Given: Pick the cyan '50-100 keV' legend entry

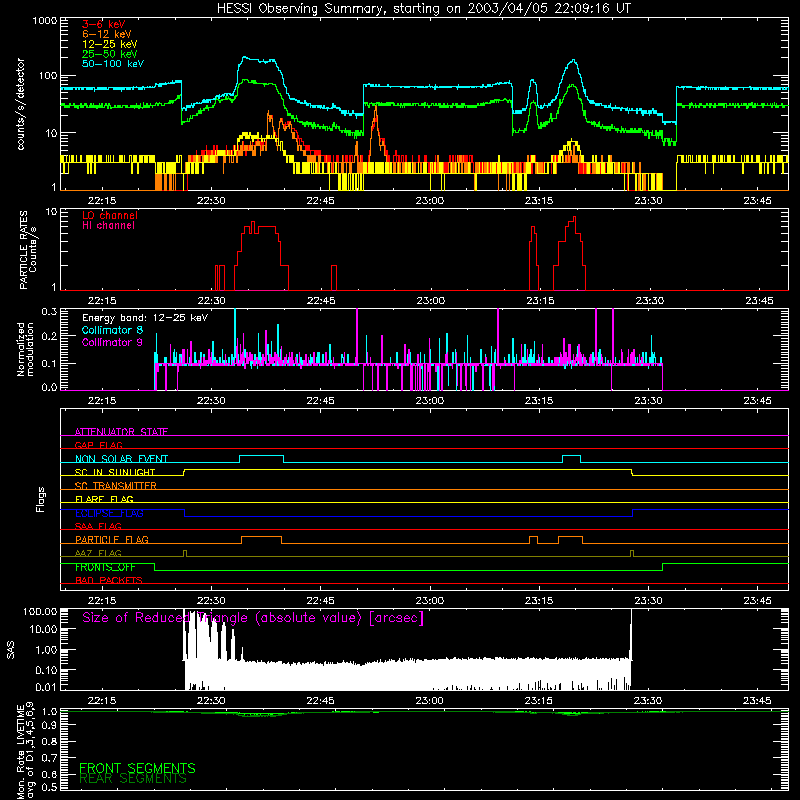Looking at the screenshot, I should [113, 64].
